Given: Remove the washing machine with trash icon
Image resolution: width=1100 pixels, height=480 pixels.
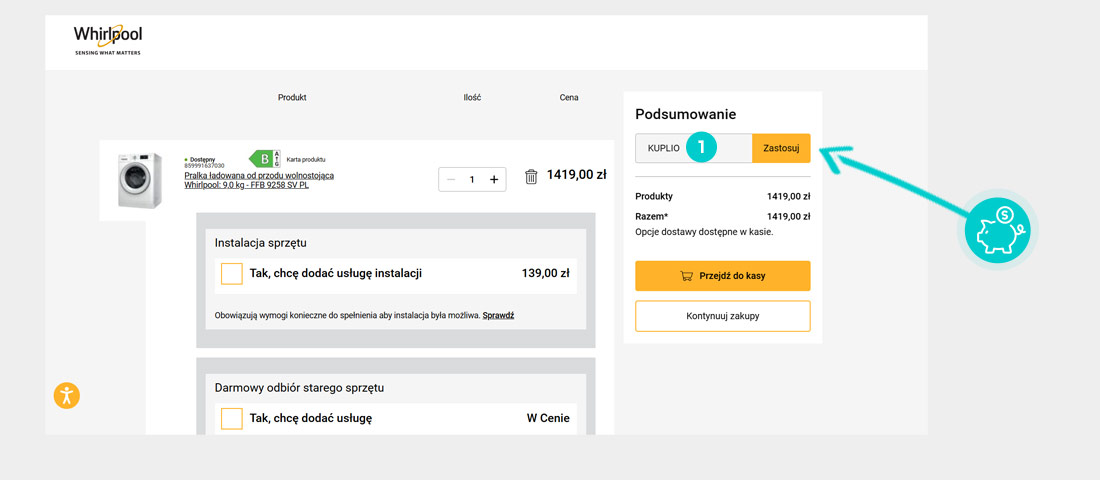Looking at the screenshot, I should (x=531, y=177).
